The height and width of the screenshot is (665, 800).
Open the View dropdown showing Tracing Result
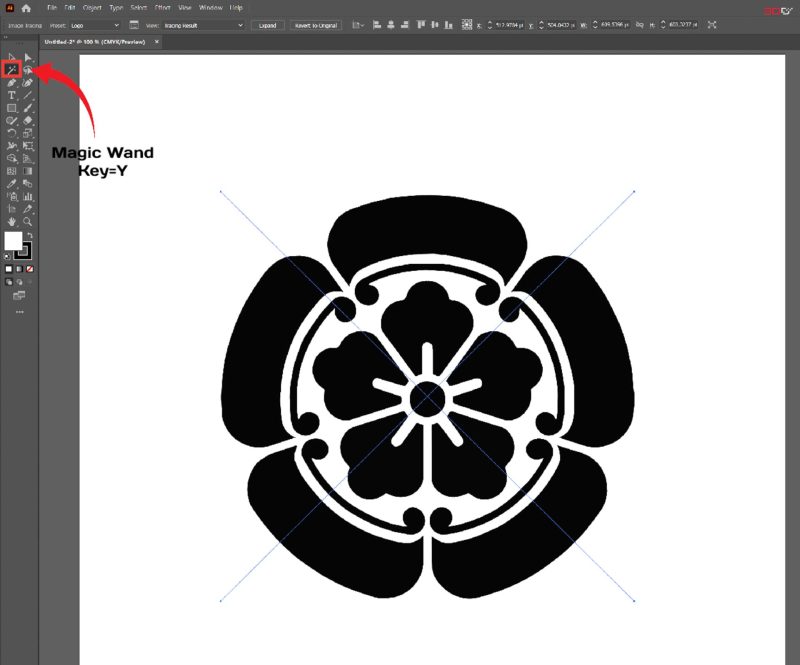[203, 25]
